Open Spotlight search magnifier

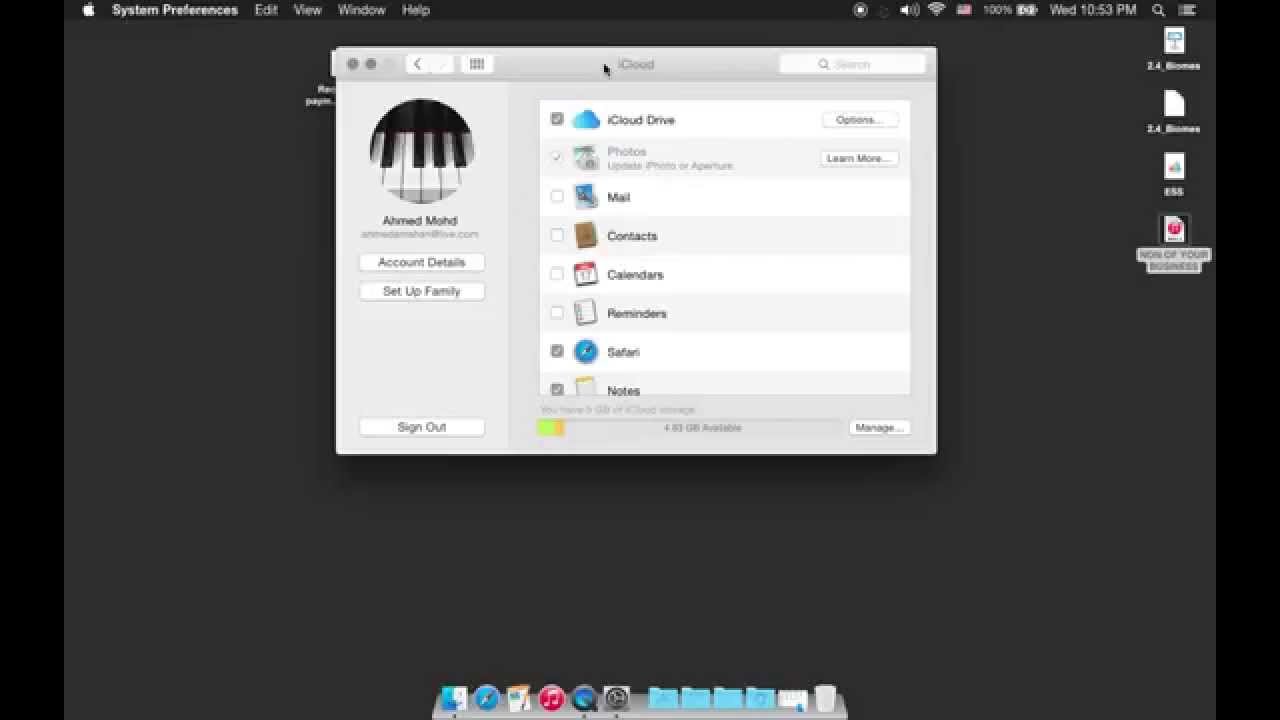(1158, 10)
